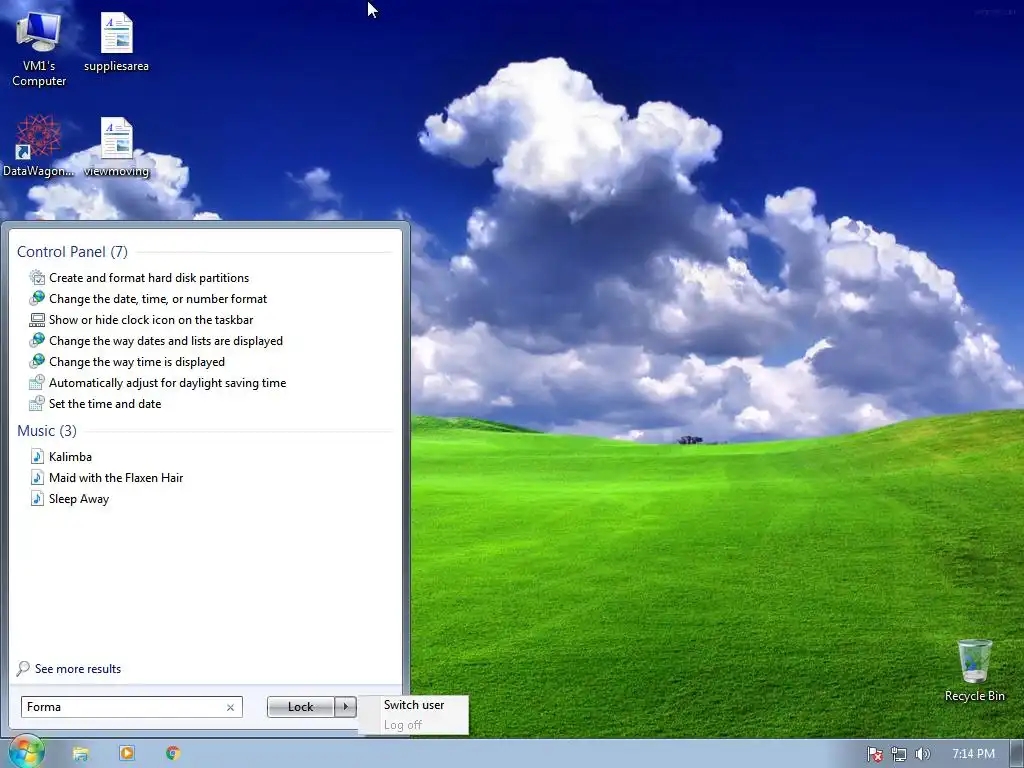Launch Google Chrome from the taskbar
Image resolution: width=1024 pixels, height=768 pixels.
pos(173,753)
